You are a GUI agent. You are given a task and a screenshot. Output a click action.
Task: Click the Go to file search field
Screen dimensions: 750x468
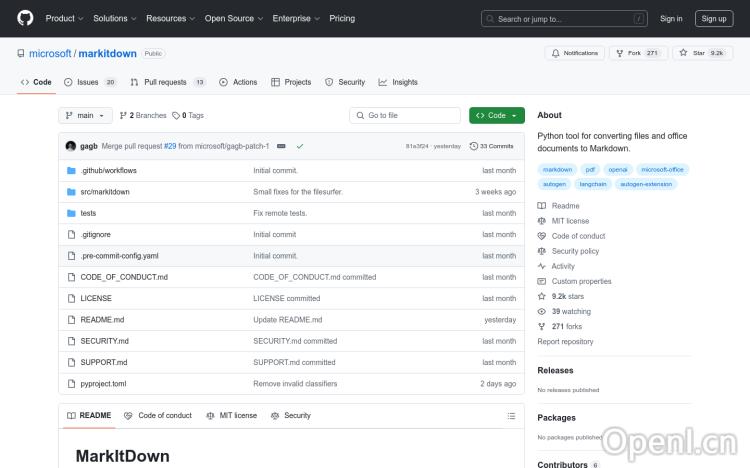(x=405, y=115)
